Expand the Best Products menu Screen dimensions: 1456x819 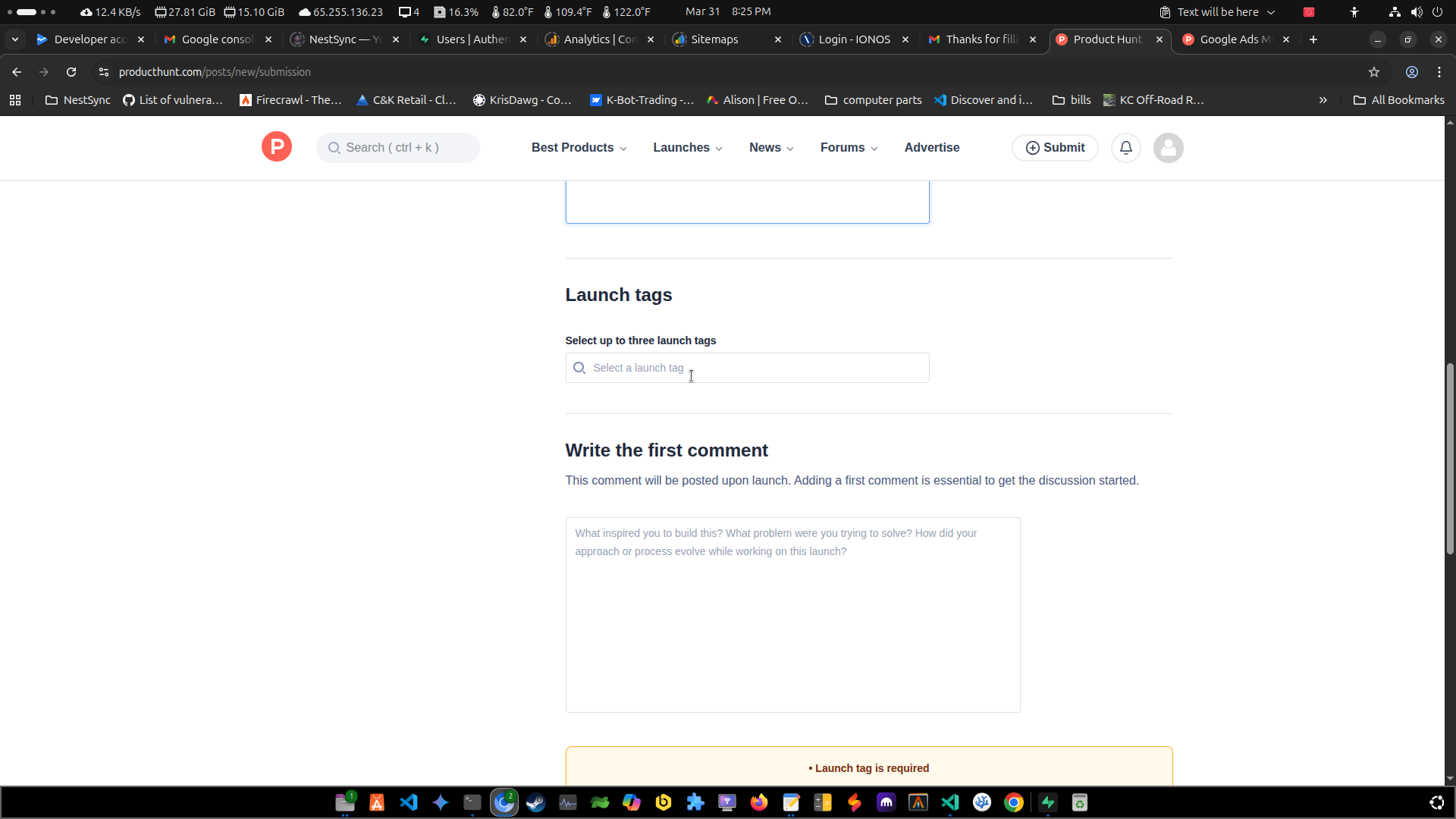[x=579, y=148]
